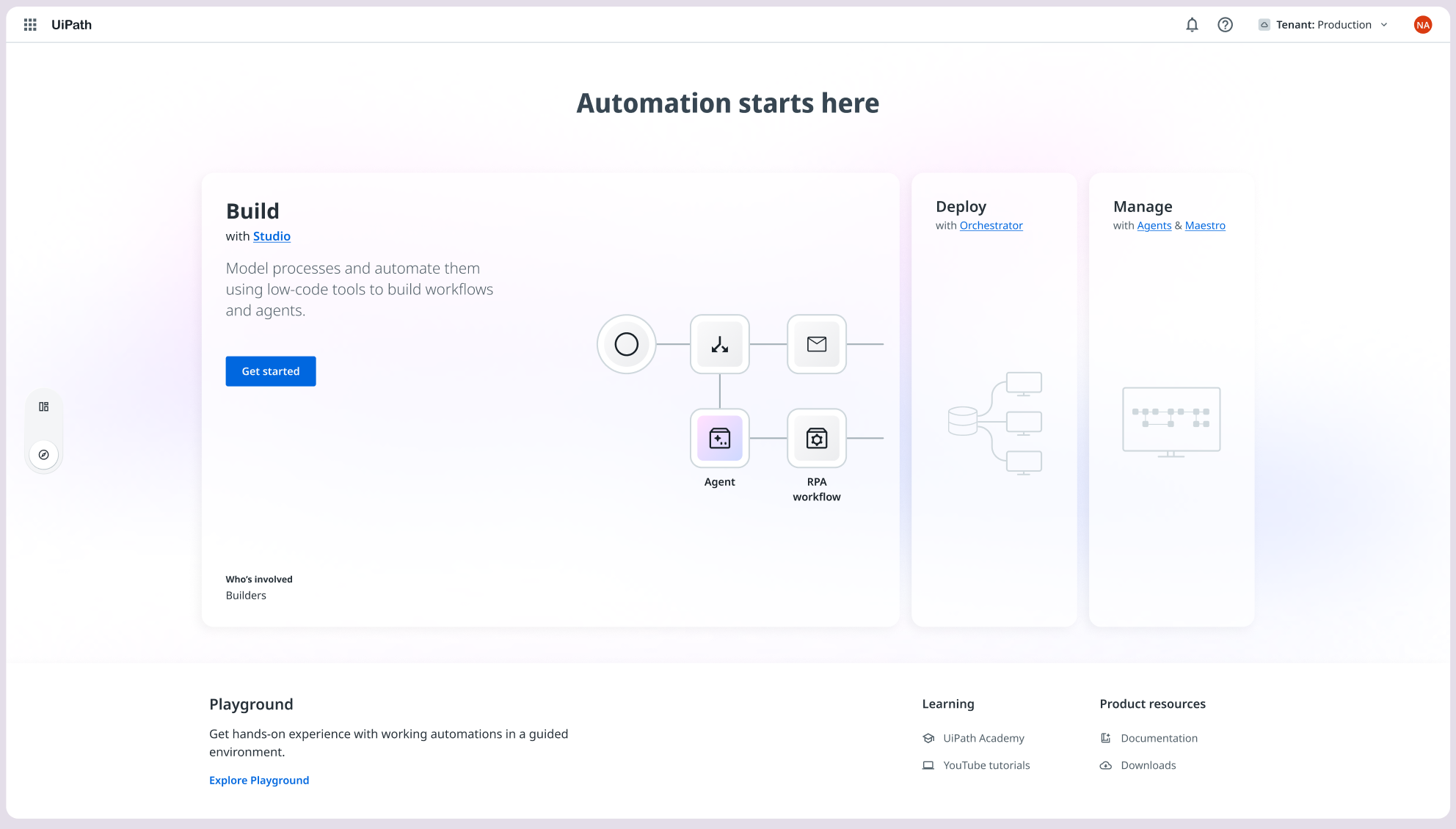
Task: Open the app launcher grid icon
Action: point(30,25)
